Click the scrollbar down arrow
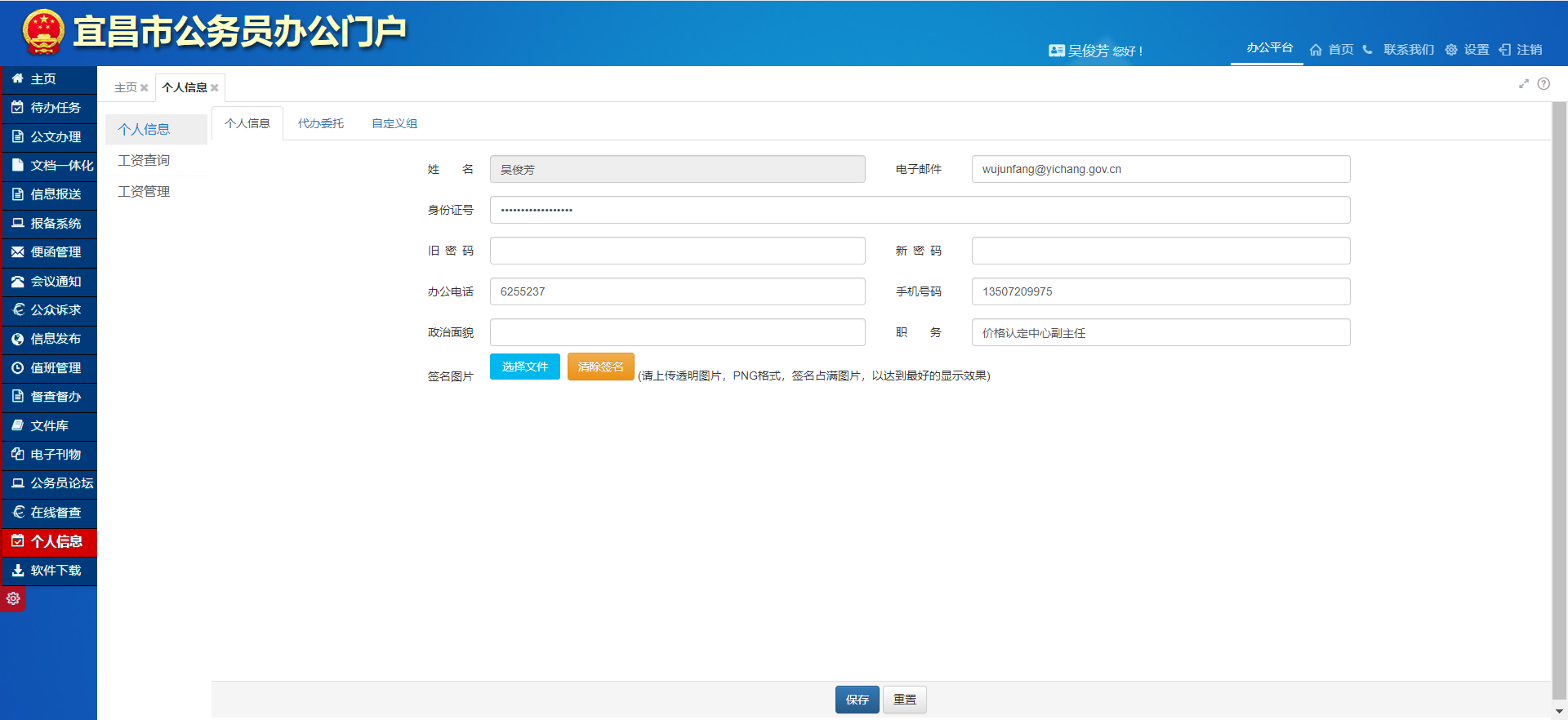Viewport: 1568px width, 720px height. [1559, 711]
